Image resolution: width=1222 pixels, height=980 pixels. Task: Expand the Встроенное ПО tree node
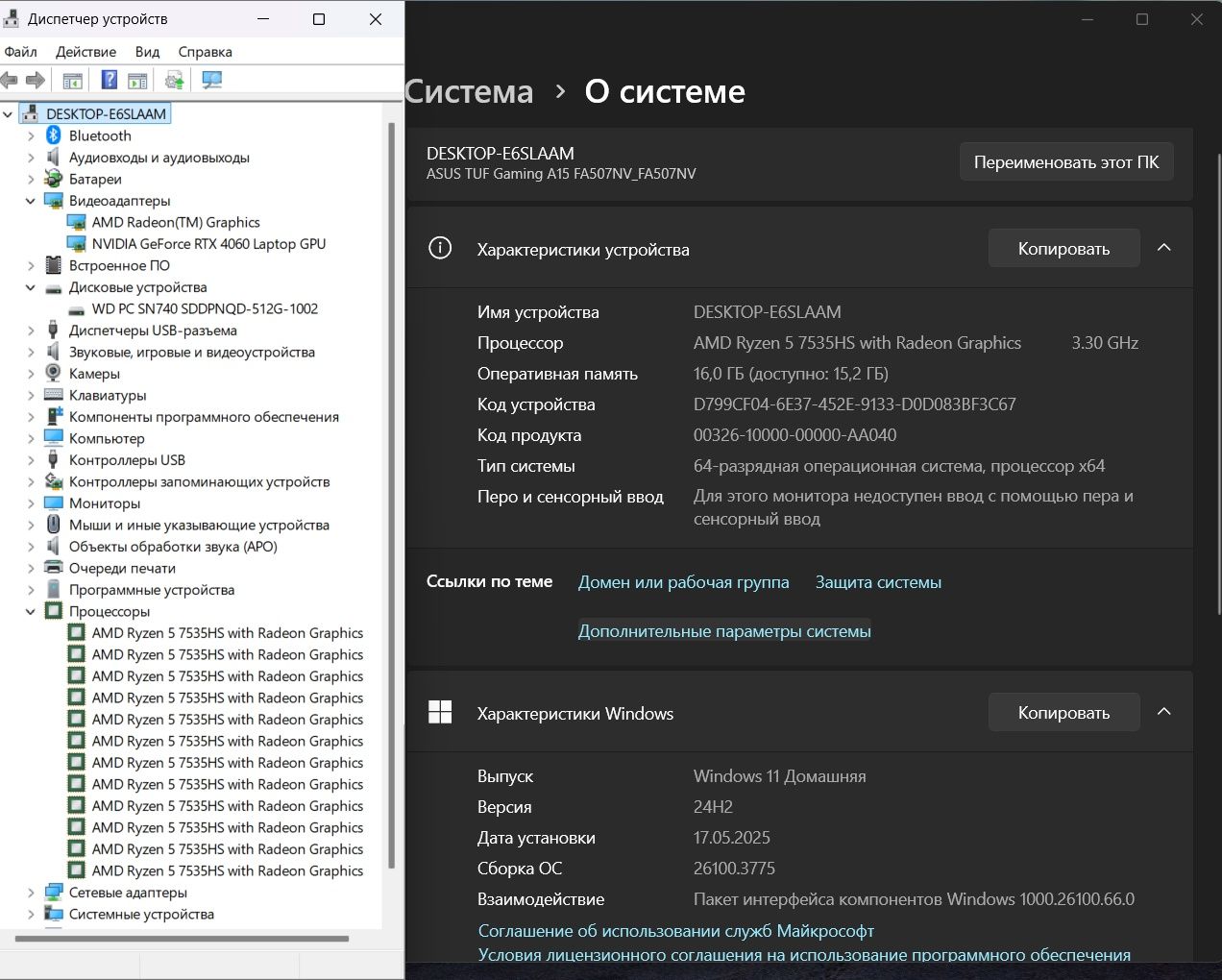coord(31,266)
